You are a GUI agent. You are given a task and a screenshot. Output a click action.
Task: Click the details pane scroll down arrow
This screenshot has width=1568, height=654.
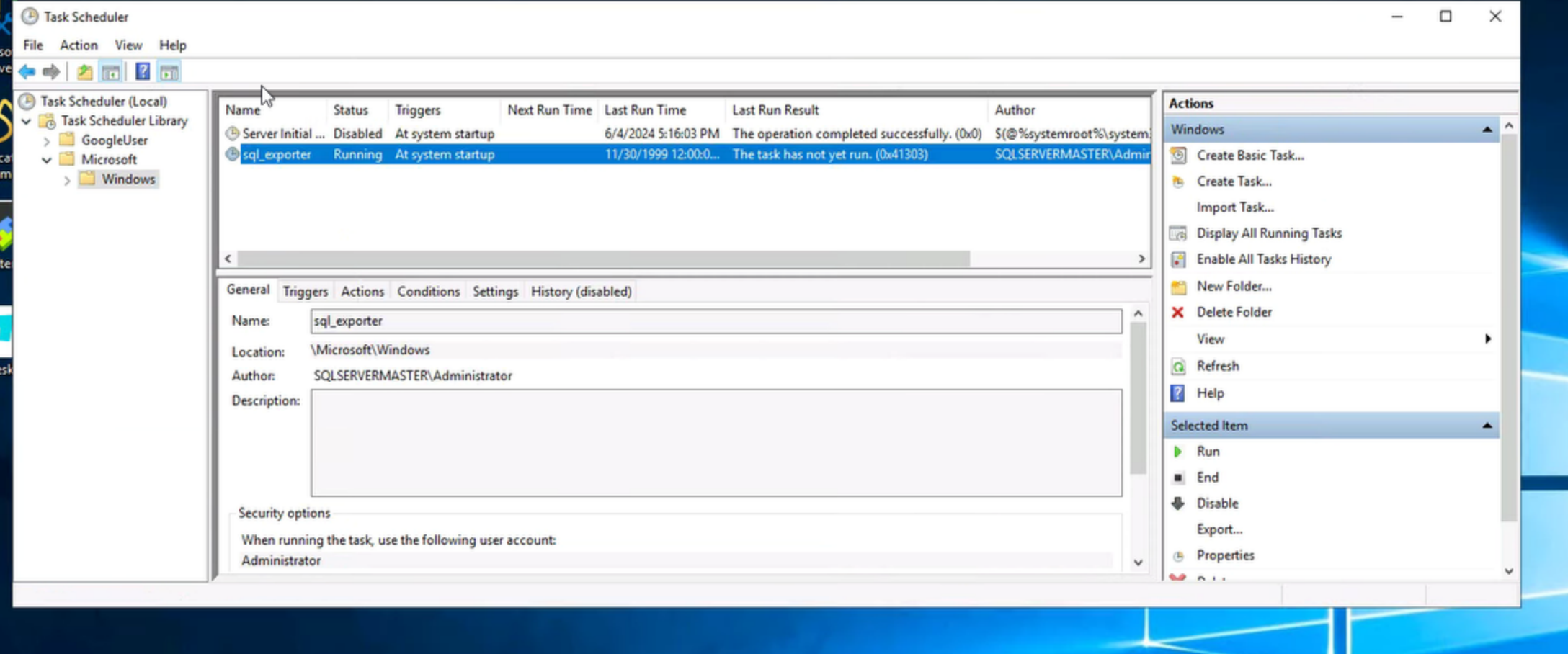[x=1138, y=563]
